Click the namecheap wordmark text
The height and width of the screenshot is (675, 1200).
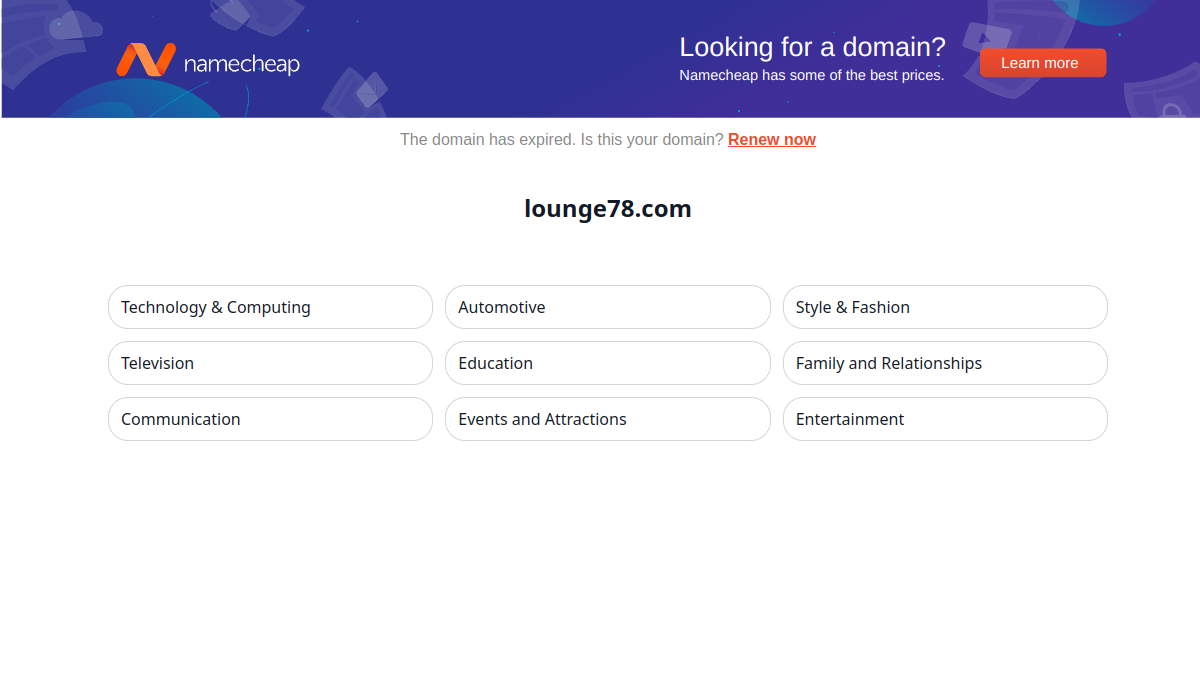click(x=242, y=64)
